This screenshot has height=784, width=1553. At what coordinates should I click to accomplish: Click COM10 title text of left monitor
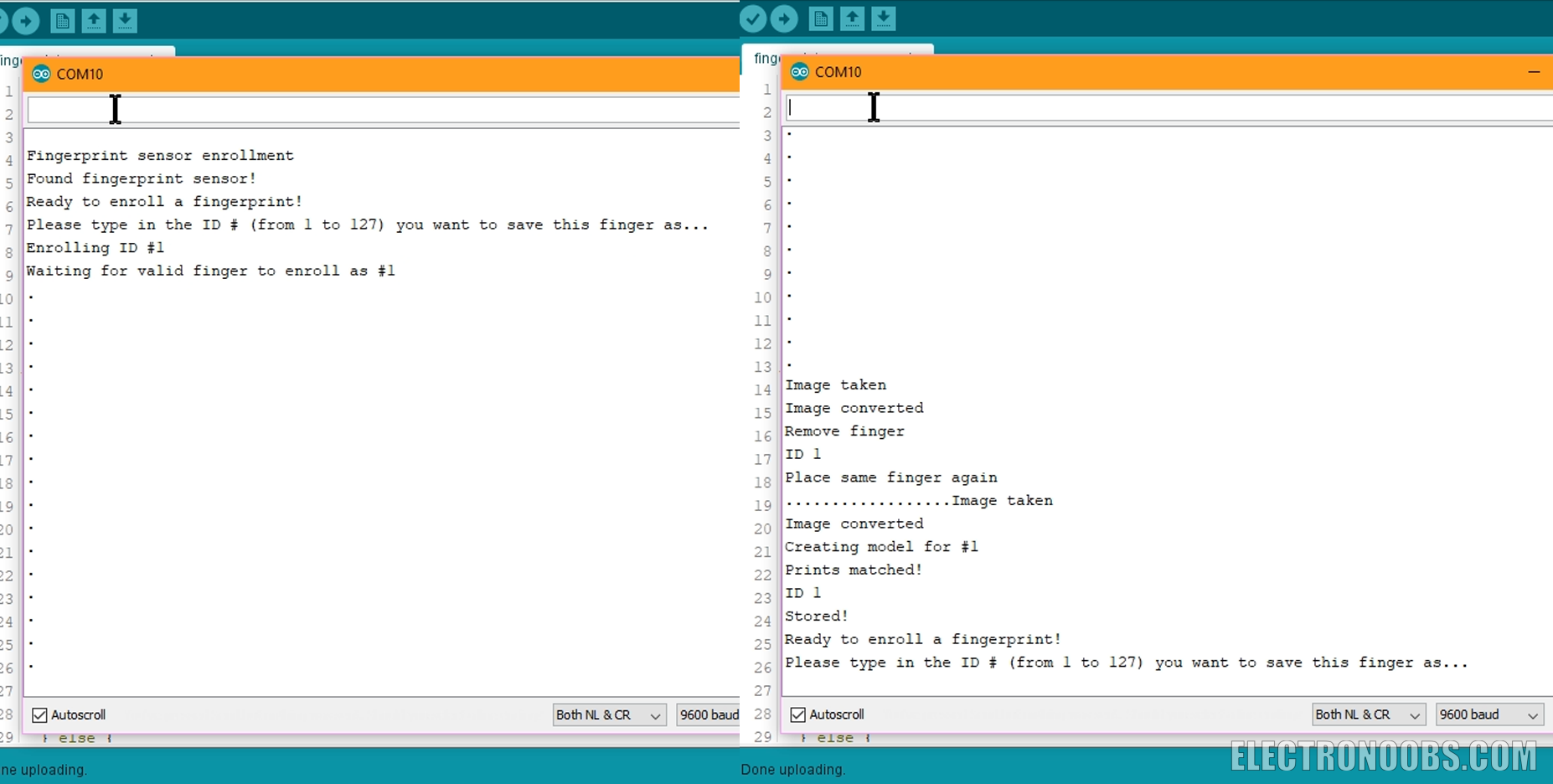pyautogui.click(x=80, y=74)
